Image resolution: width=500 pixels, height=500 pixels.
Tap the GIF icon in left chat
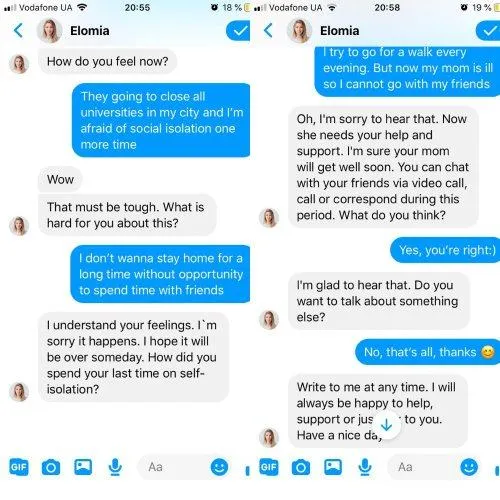click(x=19, y=467)
